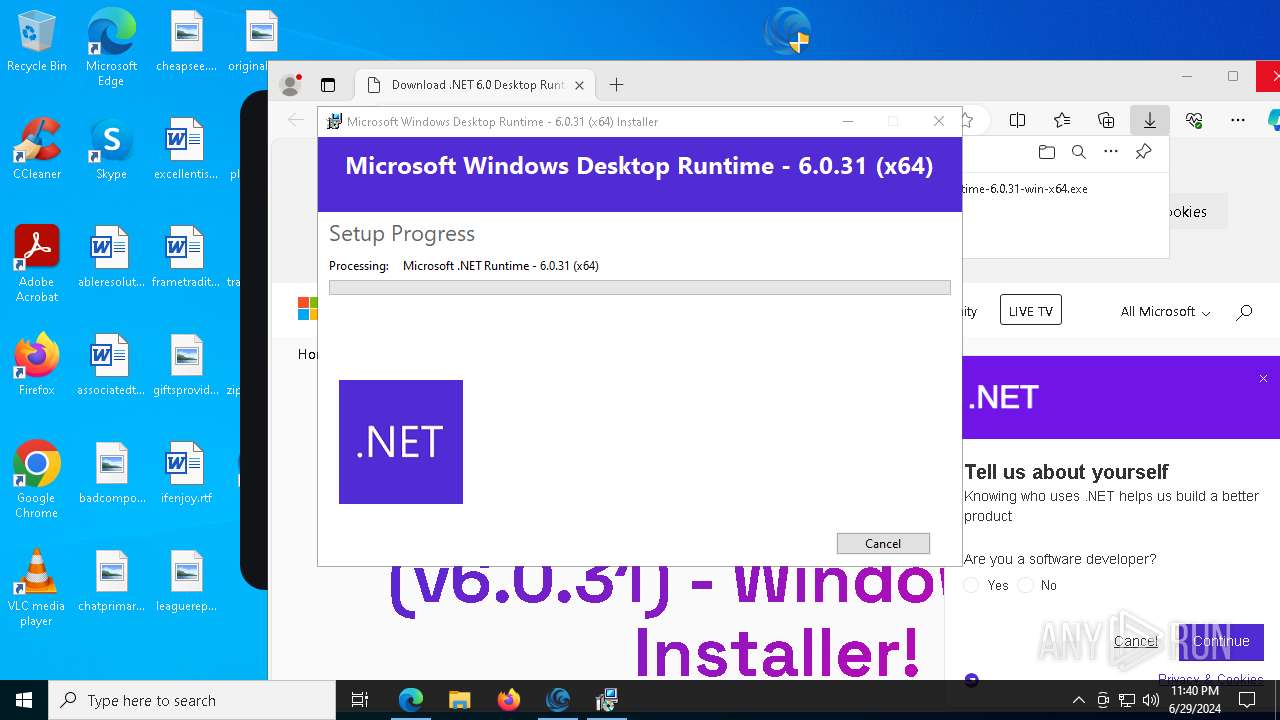Select associatedt Word document on desktop

(111, 365)
